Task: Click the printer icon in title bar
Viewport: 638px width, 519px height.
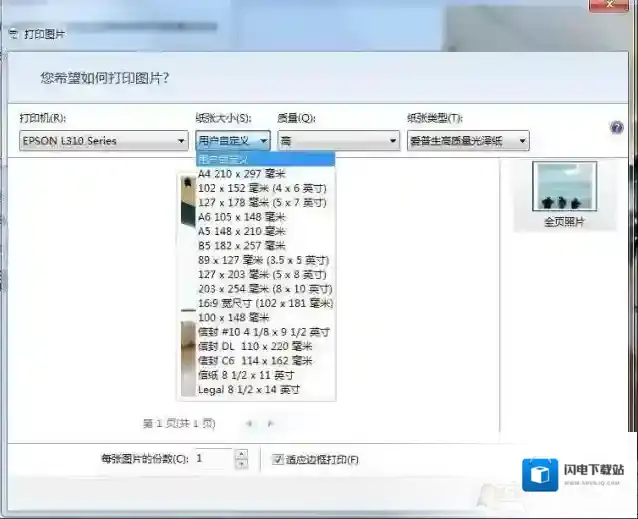Action: point(12,34)
